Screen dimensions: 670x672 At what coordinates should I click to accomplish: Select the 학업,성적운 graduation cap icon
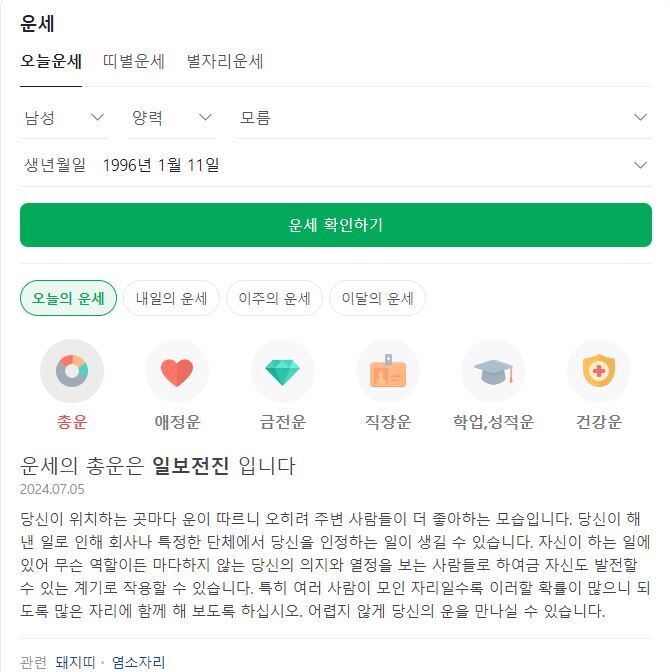pos(493,371)
